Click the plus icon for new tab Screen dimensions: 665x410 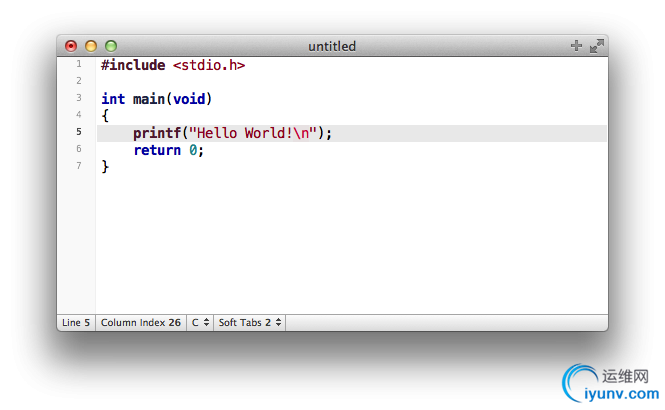[x=576, y=46]
